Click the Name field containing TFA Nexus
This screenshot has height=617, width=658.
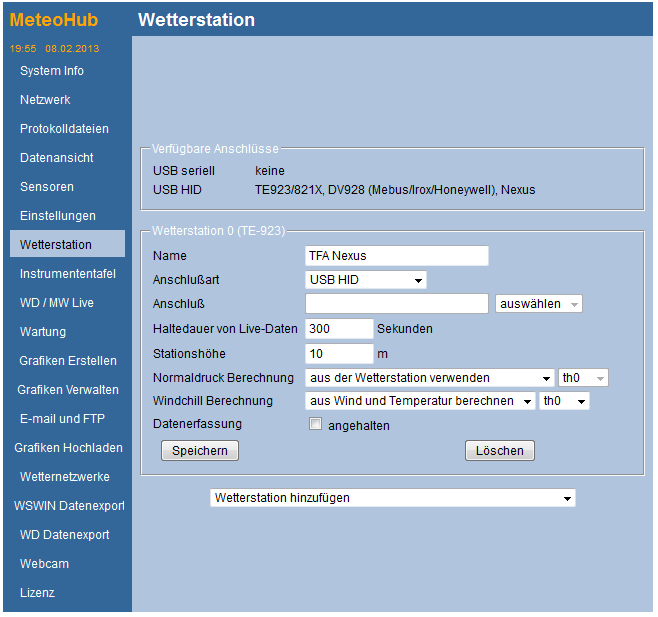click(x=397, y=256)
